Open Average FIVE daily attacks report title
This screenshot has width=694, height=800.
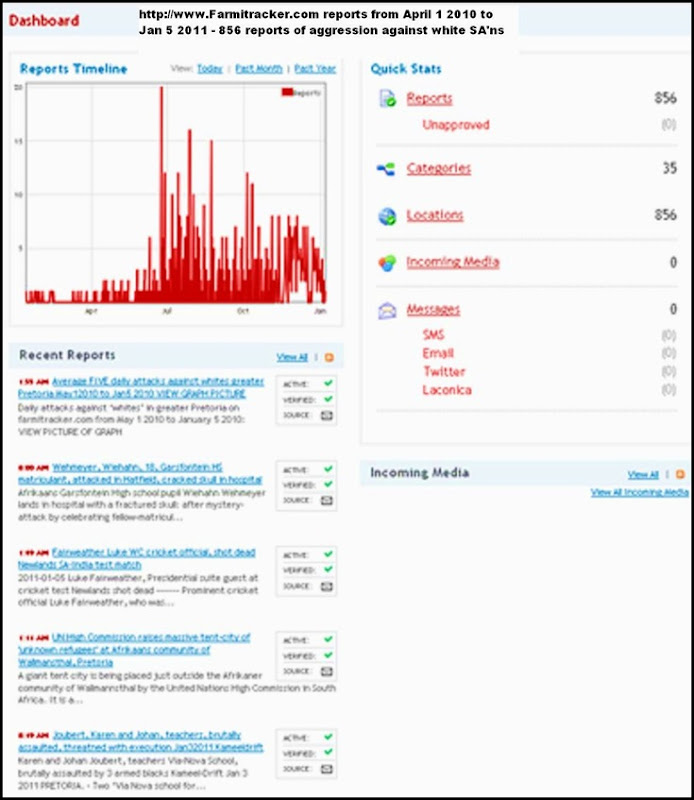coord(141,388)
